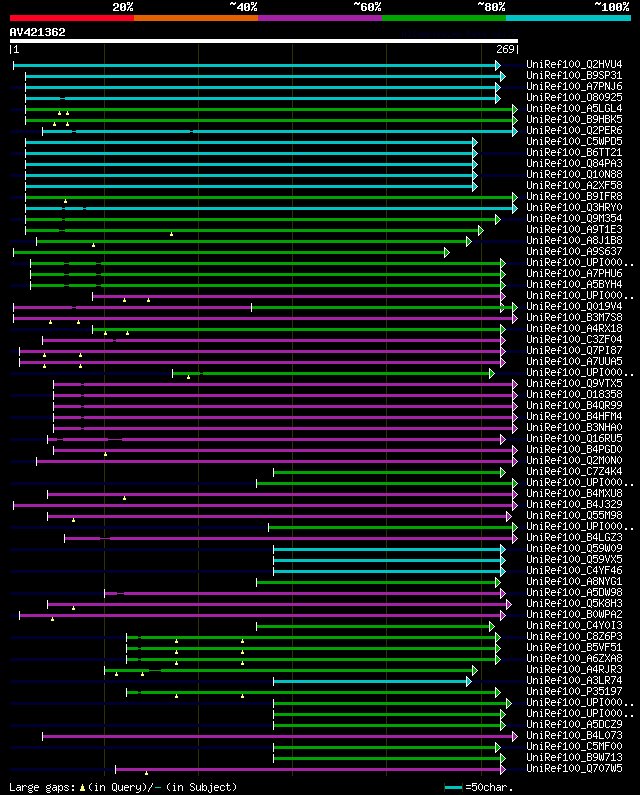Select the UniRef100_A5DW98 label

(x=574, y=593)
